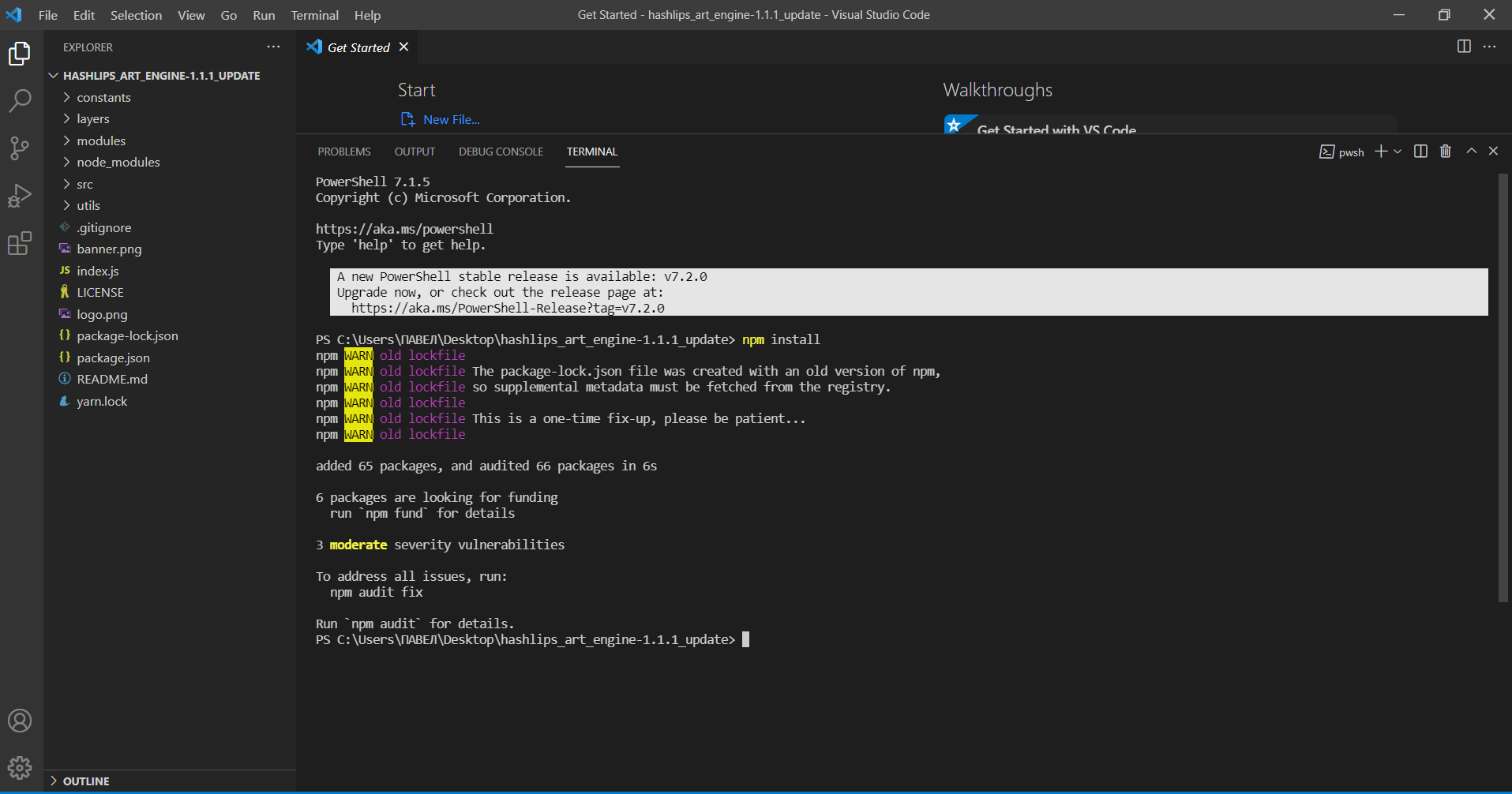Open the Extensions view
This screenshot has height=794, width=1512.
coord(20,244)
